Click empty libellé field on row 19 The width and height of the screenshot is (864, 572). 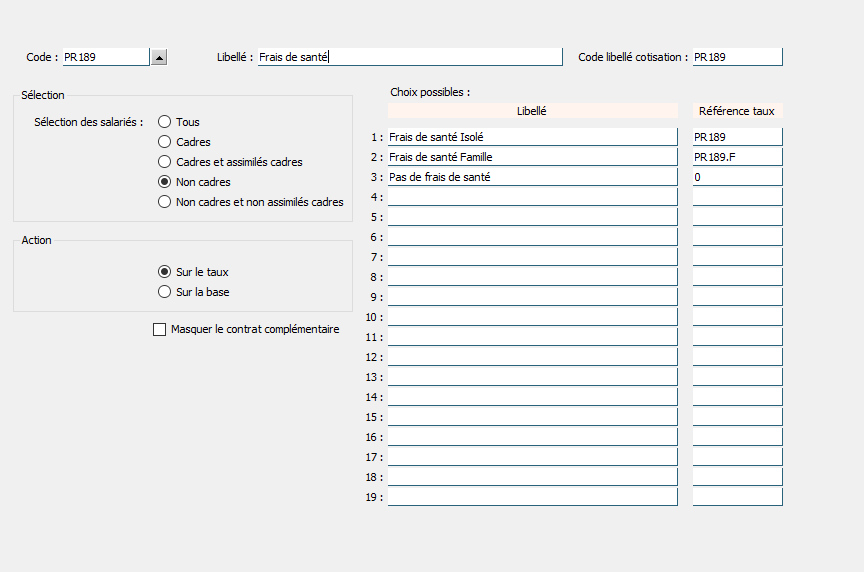(532, 497)
